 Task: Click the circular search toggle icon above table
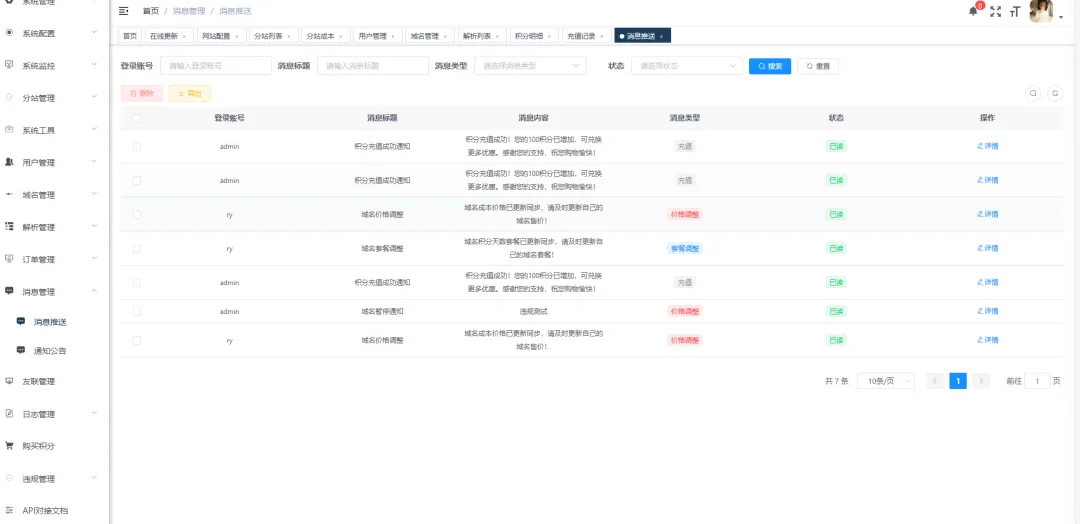coord(1034,93)
